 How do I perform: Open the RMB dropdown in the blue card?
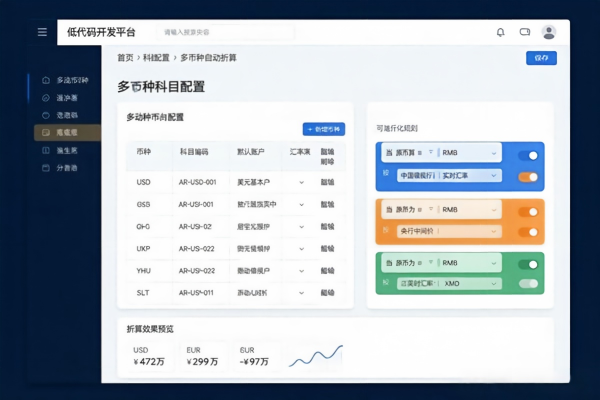coord(470,152)
